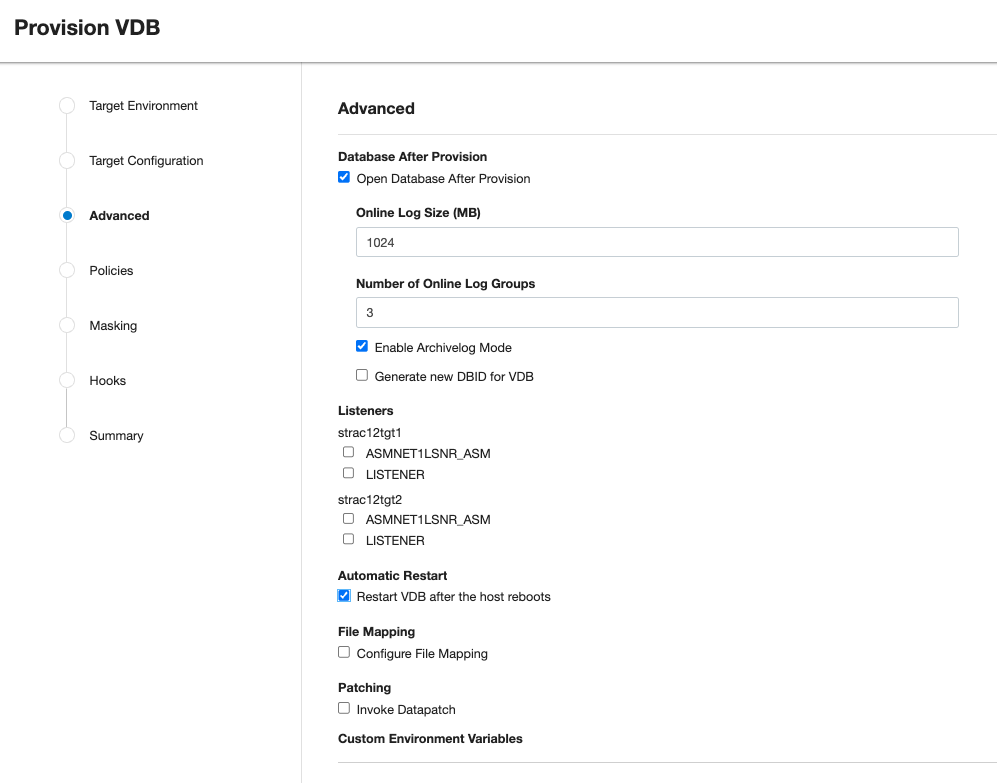The width and height of the screenshot is (997, 783).
Task: Uncheck Open Database After Provision
Action: pos(344,178)
